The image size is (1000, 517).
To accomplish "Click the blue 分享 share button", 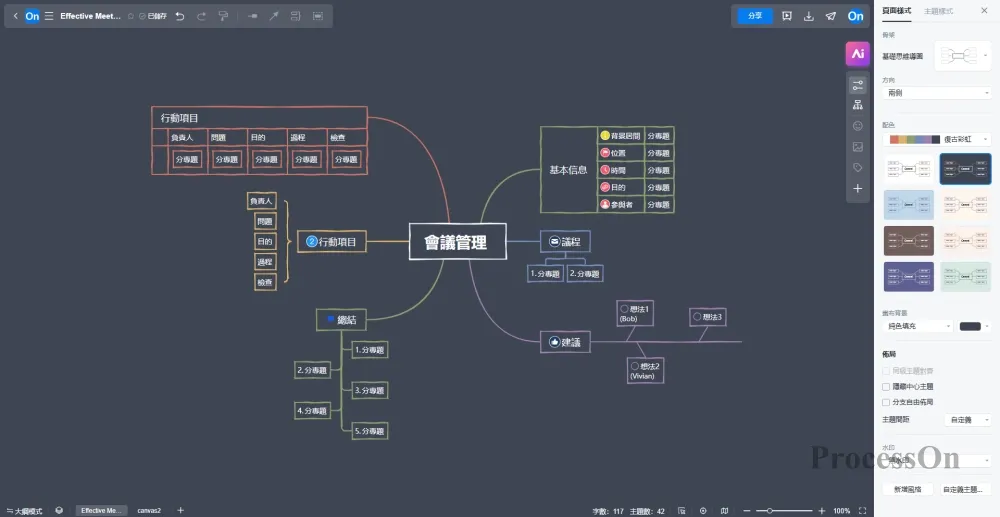I will (x=755, y=16).
